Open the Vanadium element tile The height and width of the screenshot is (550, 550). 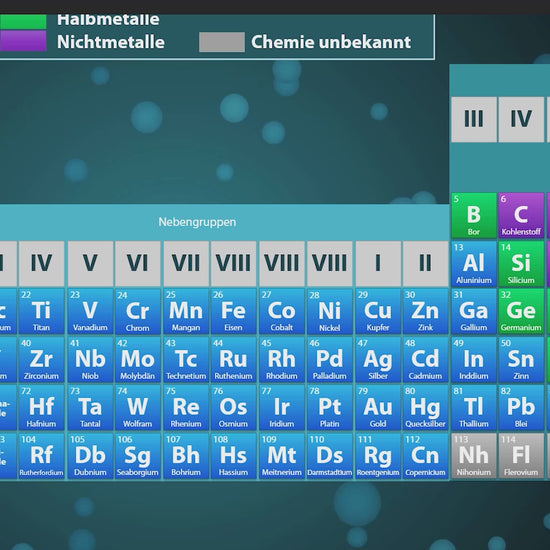pyautogui.click(x=90, y=311)
